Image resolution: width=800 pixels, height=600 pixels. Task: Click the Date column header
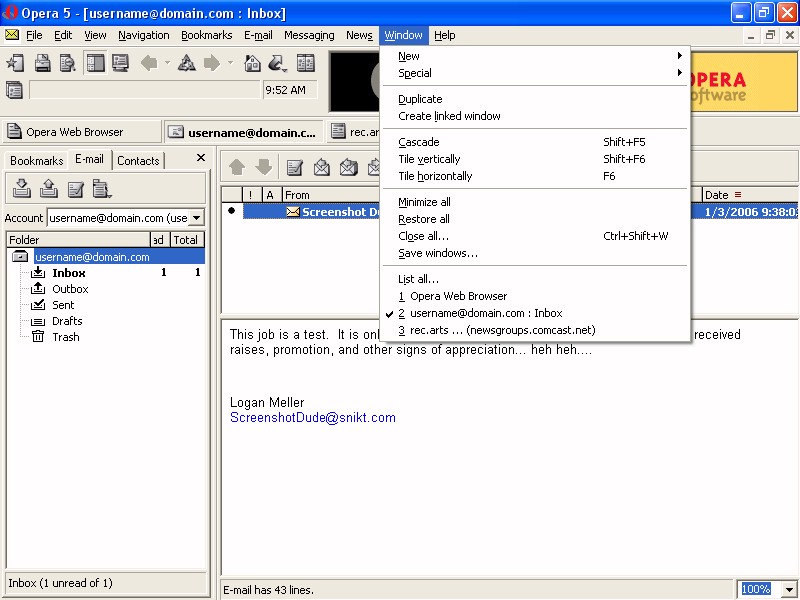click(x=749, y=195)
